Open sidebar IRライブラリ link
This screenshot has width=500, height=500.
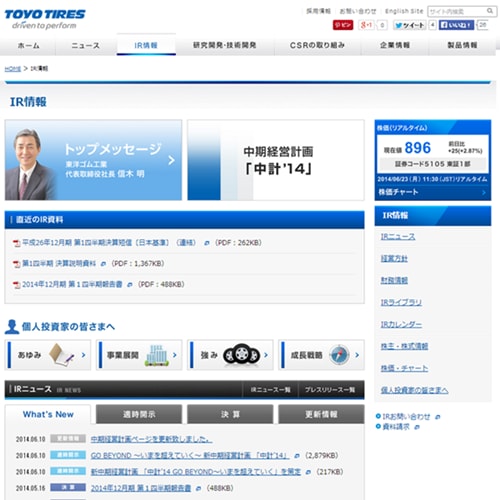point(401,302)
